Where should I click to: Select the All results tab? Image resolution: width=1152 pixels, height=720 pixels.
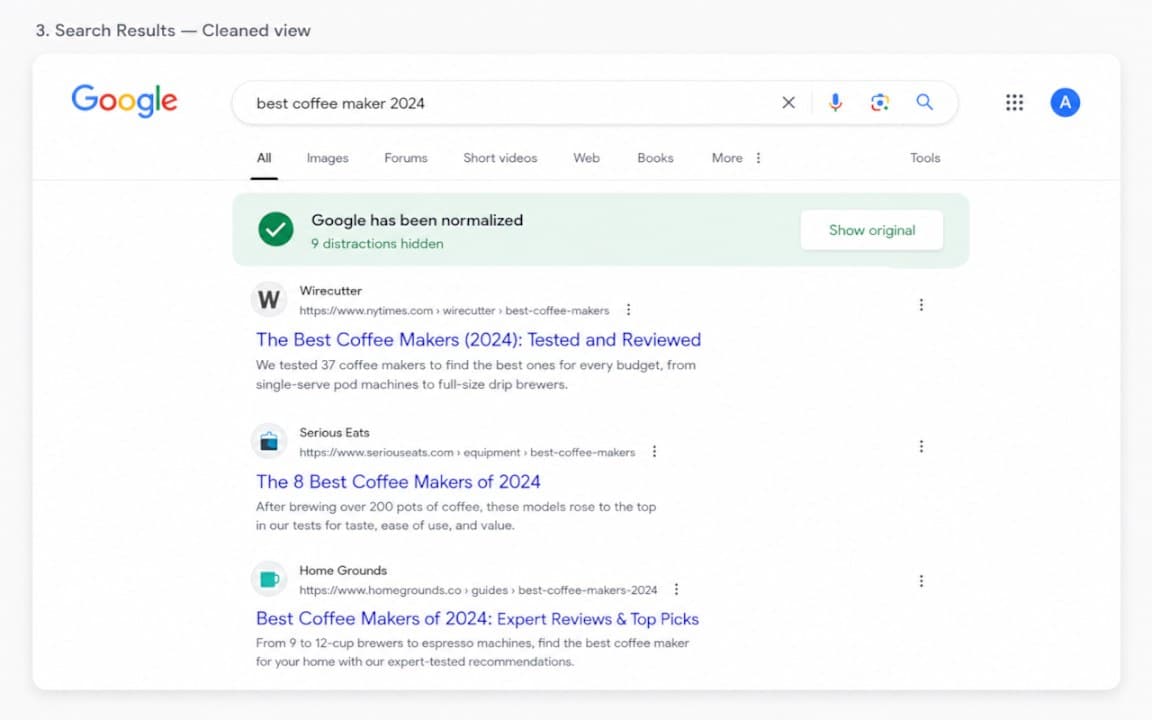point(264,158)
